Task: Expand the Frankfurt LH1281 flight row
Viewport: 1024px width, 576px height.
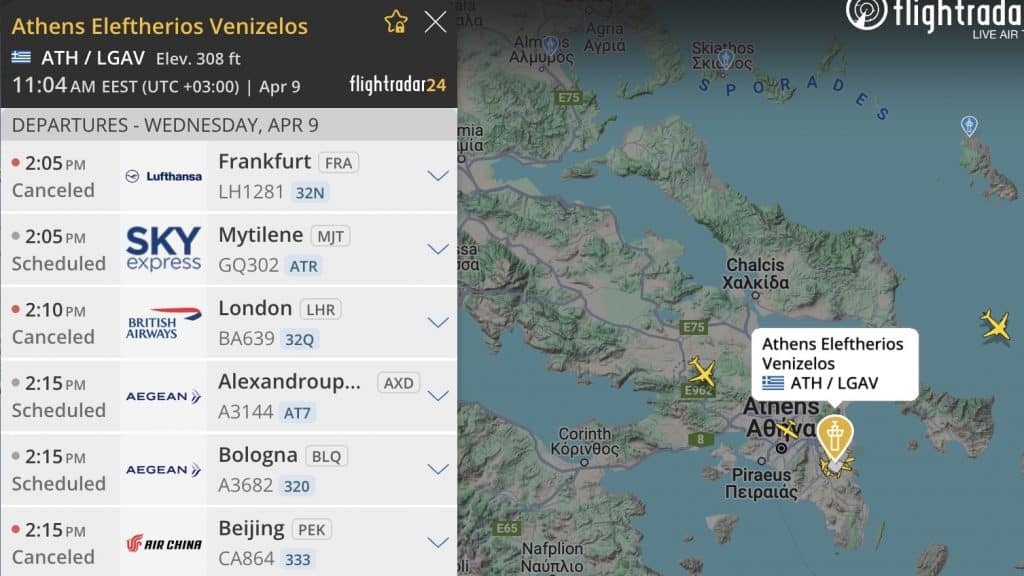Action: (229, 176)
